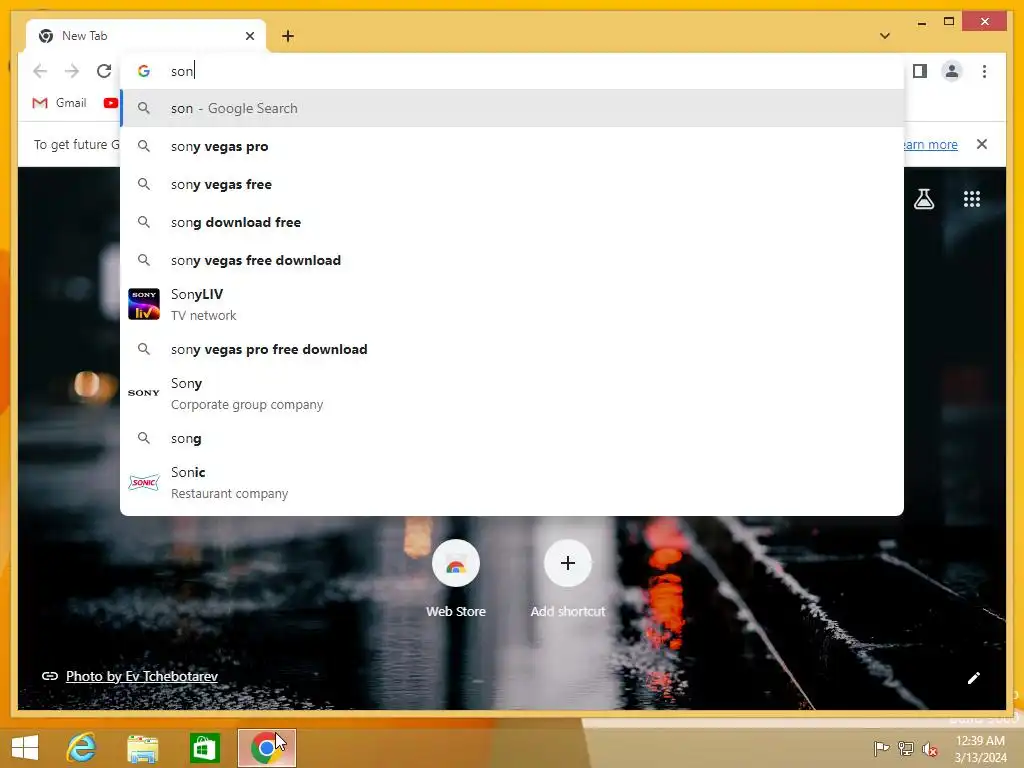Close the New Tab tab

point(249,36)
